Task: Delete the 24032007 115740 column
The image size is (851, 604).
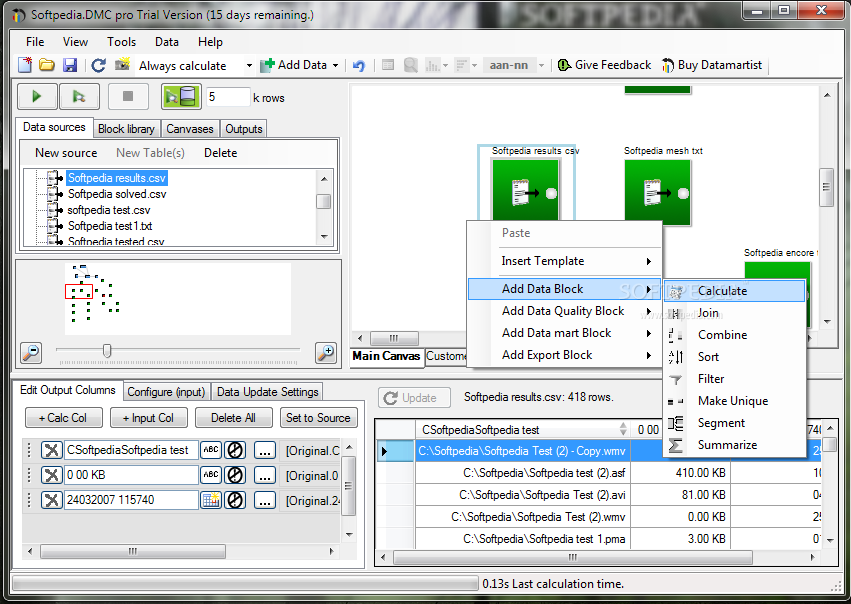Action: point(52,500)
